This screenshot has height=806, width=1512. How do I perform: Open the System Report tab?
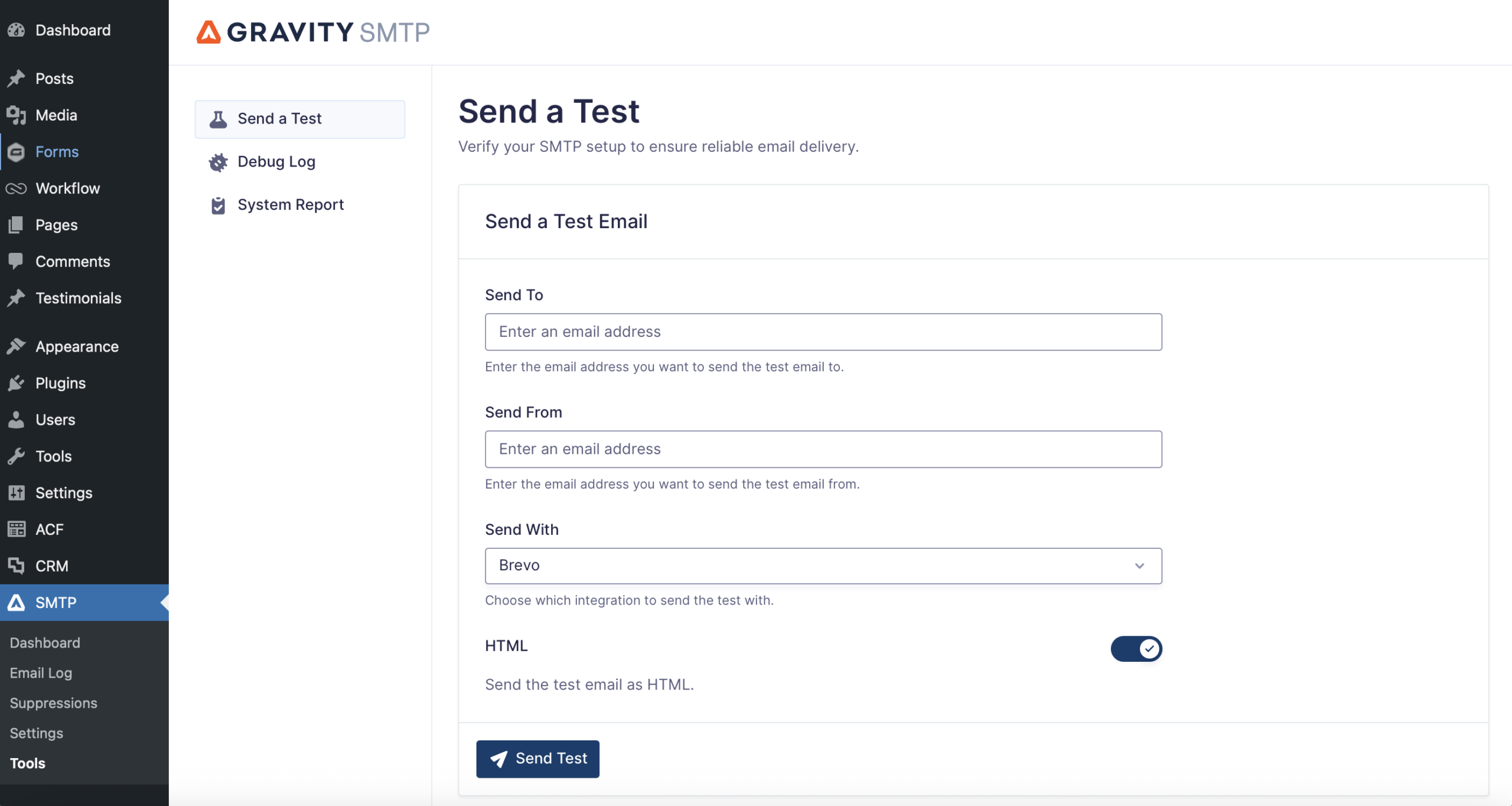(291, 205)
